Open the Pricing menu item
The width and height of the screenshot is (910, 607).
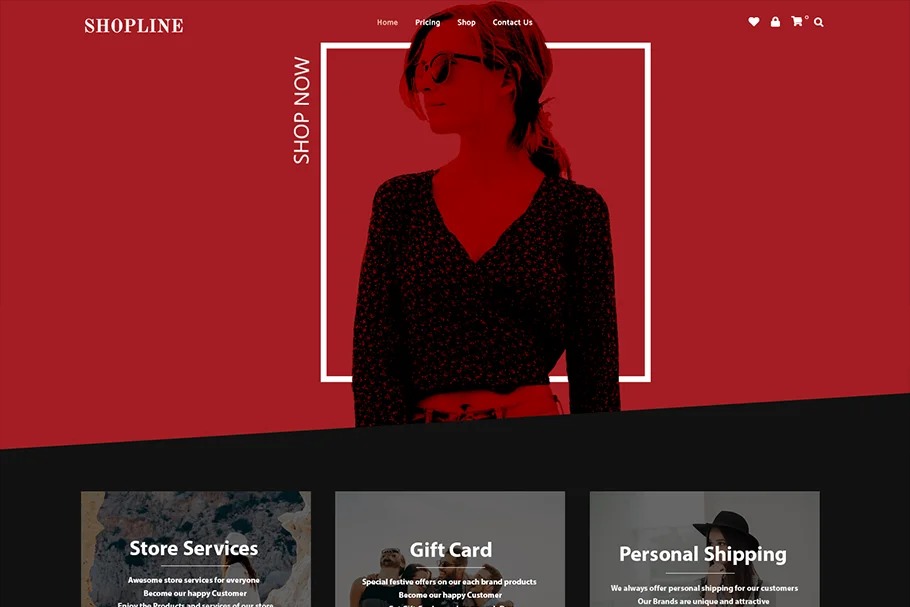[x=427, y=22]
